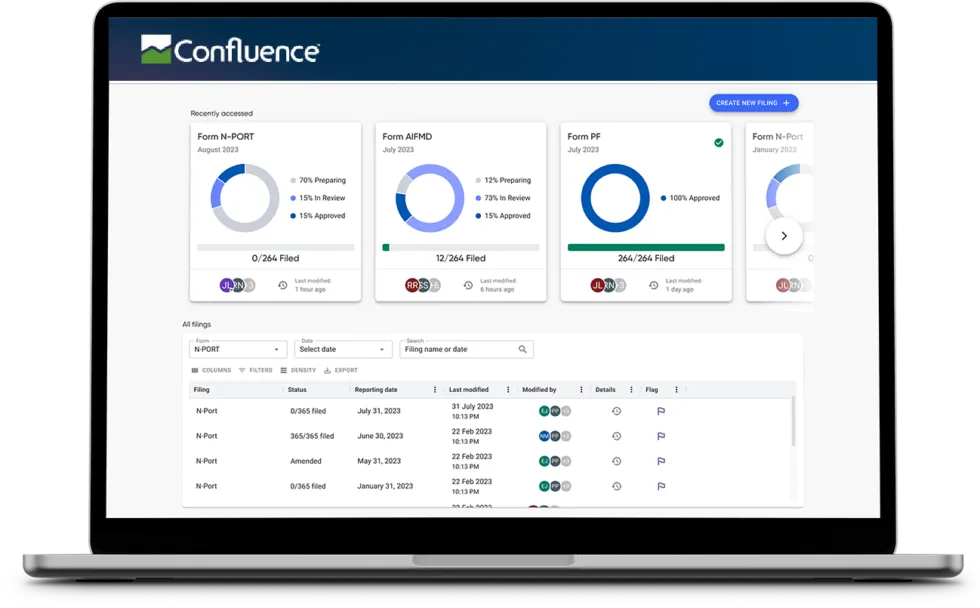The height and width of the screenshot is (608, 980).
Task: View details history for the June 30, 2023 row
Action: 616,436
